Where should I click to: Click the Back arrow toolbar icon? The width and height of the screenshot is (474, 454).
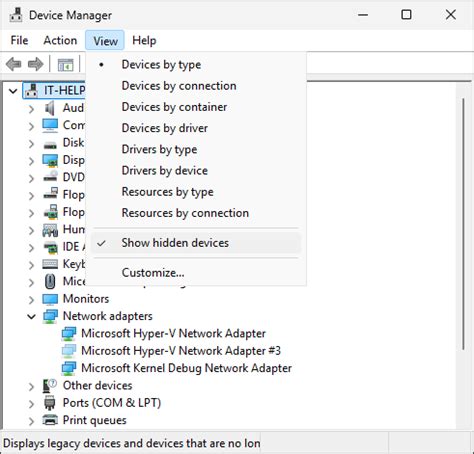coord(14,64)
